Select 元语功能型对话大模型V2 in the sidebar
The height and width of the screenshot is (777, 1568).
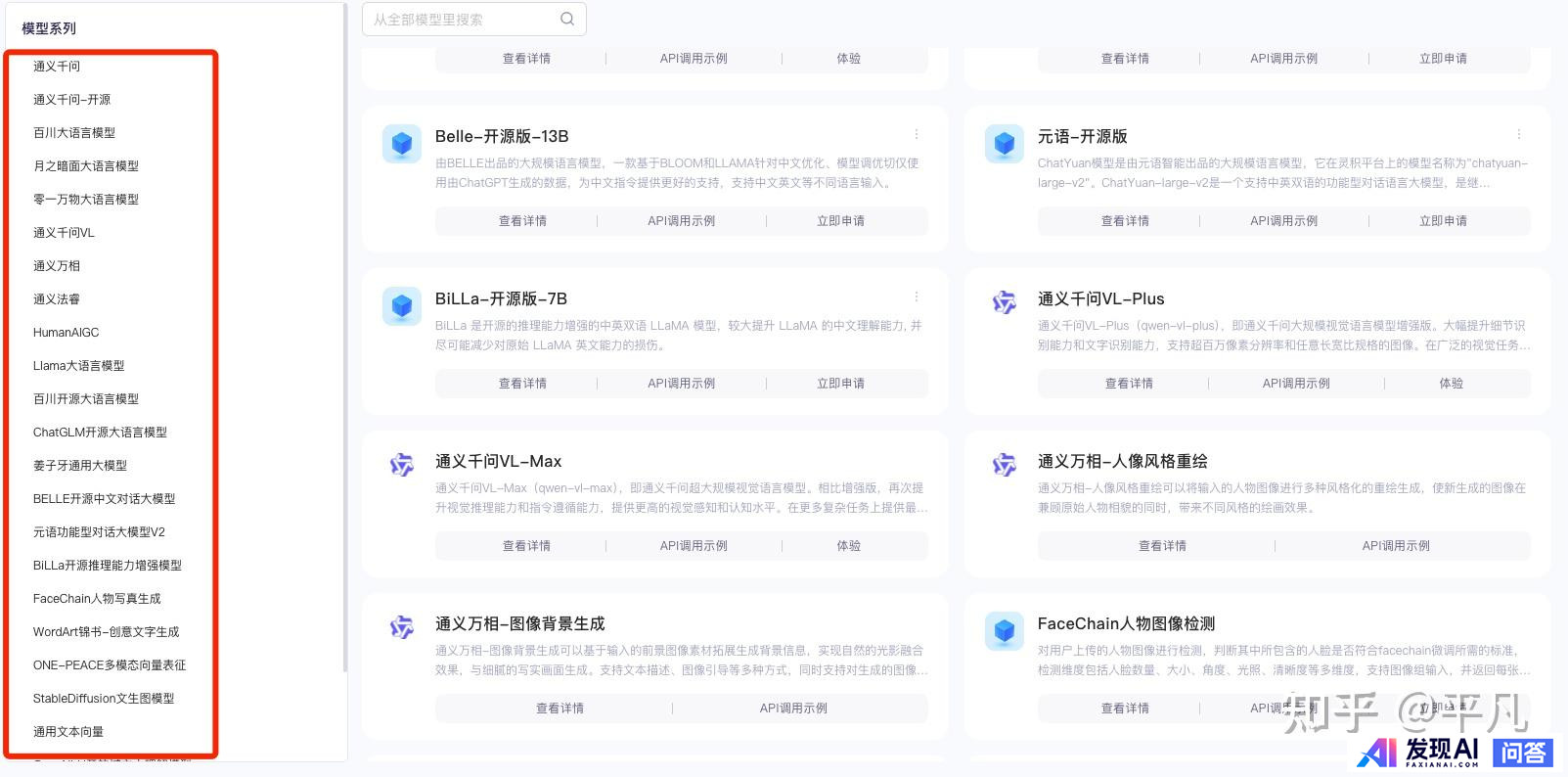coord(99,532)
